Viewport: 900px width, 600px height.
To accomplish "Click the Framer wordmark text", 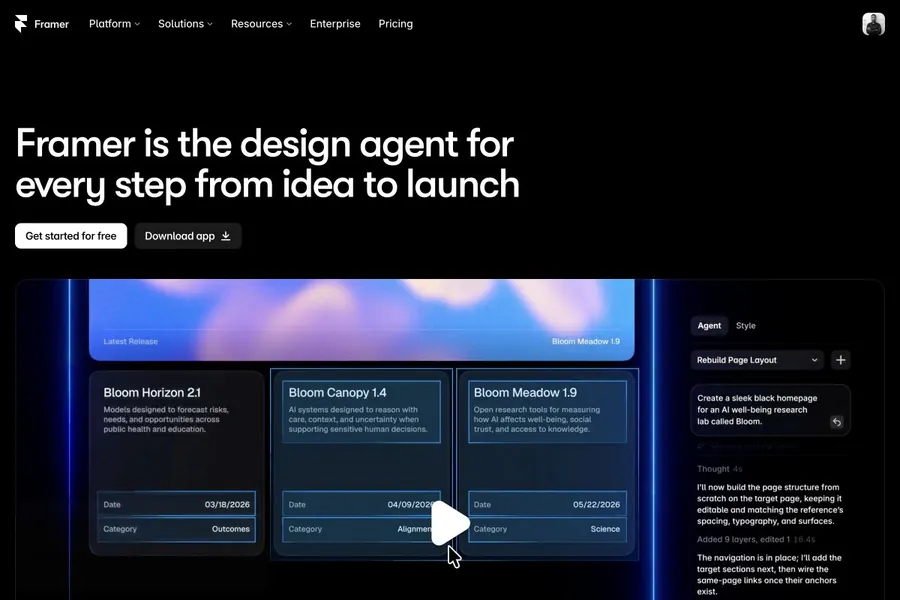I will coord(51,24).
